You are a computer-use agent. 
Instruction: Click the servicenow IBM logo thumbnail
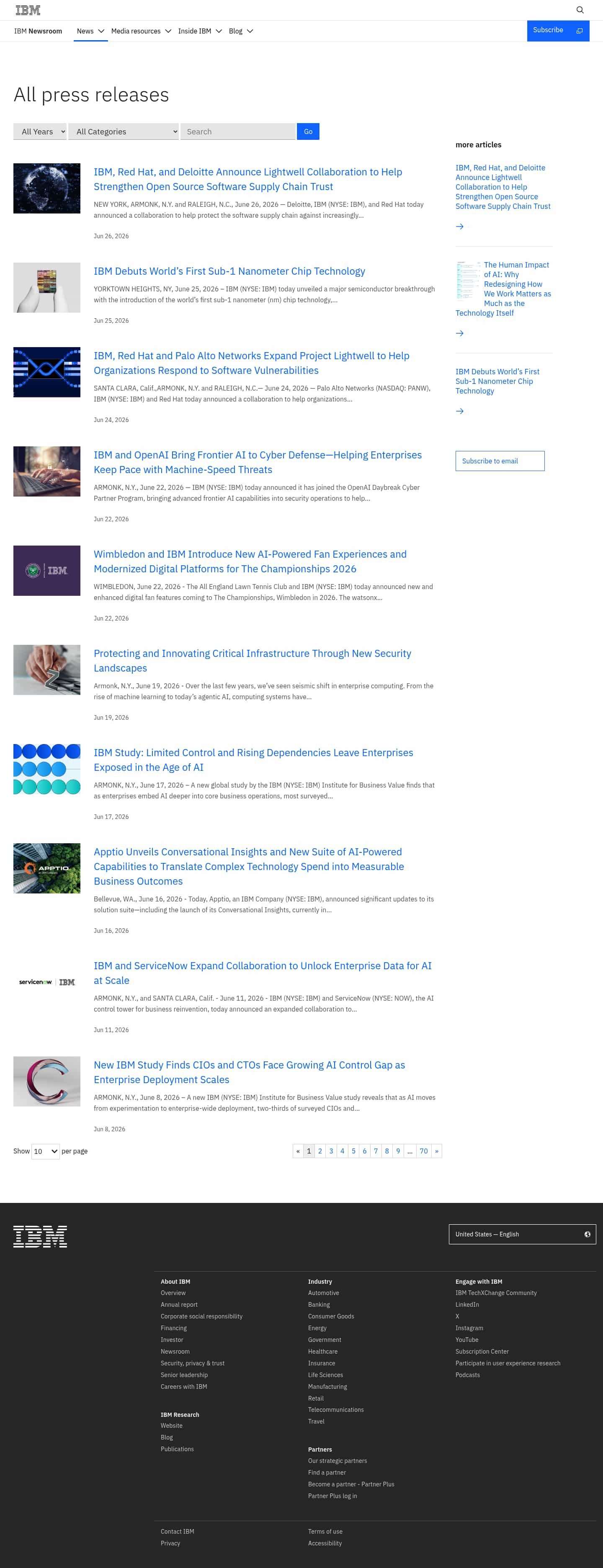(x=47, y=982)
